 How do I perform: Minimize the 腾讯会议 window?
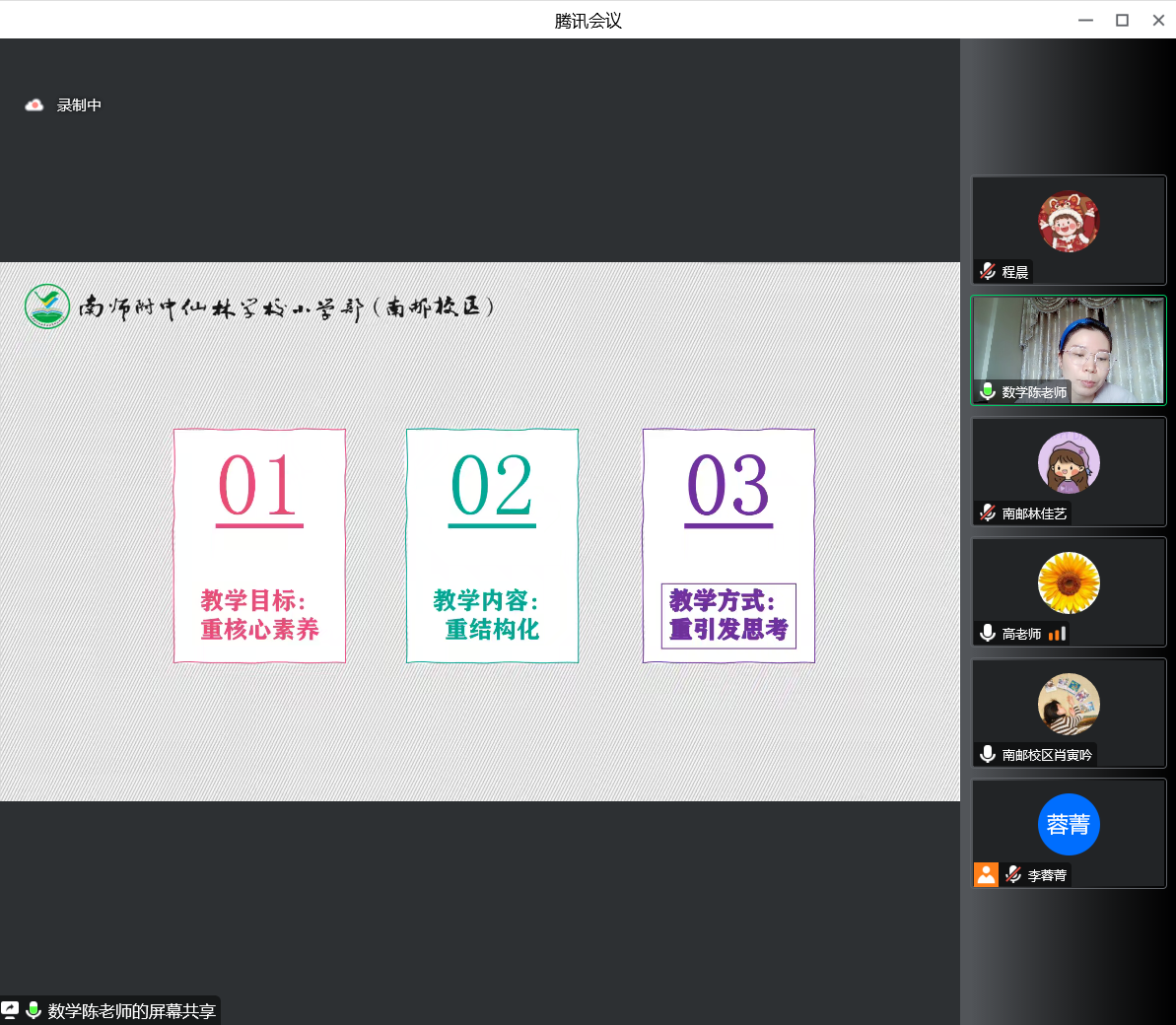tap(1085, 21)
